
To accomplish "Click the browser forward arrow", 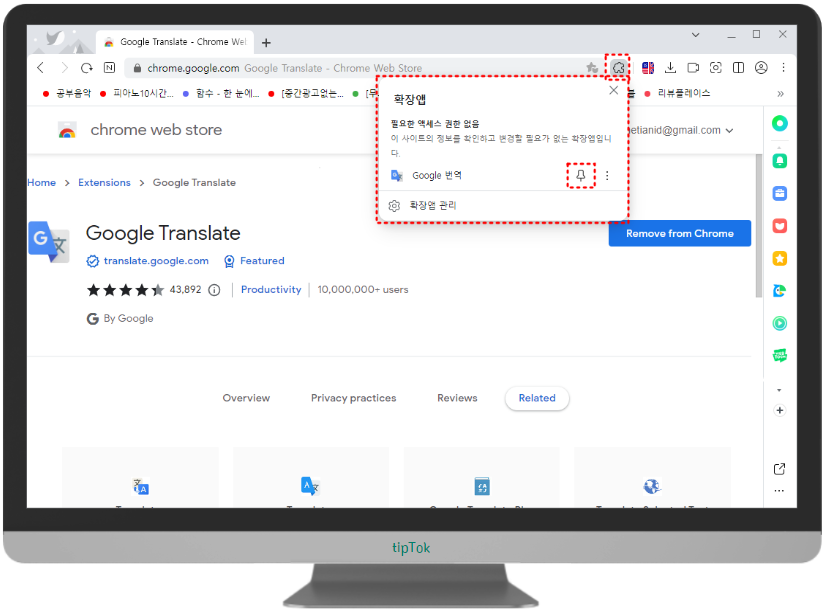I will pos(64,67).
